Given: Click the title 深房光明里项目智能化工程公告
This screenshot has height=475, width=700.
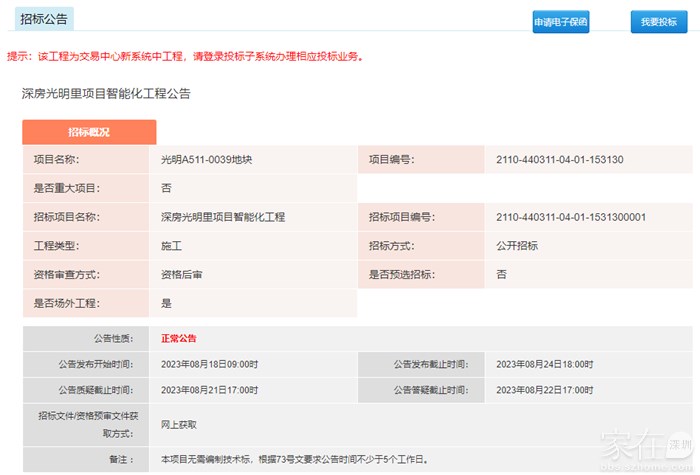Looking at the screenshot, I should pos(106,93).
